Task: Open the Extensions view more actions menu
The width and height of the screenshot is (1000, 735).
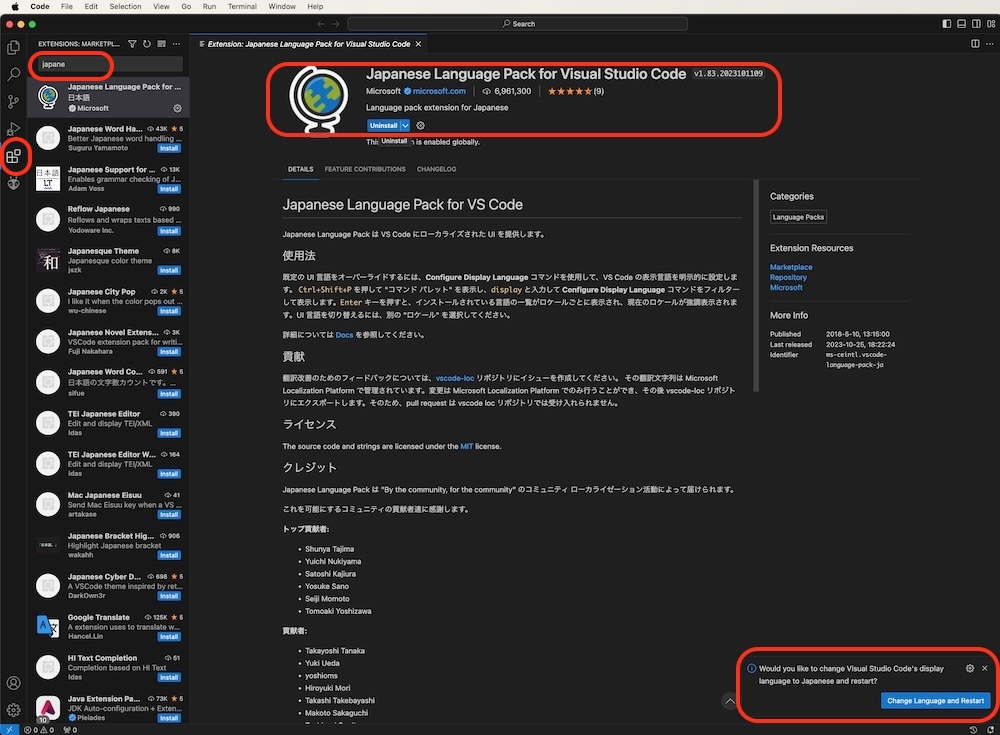Action: [x=177, y=44]
